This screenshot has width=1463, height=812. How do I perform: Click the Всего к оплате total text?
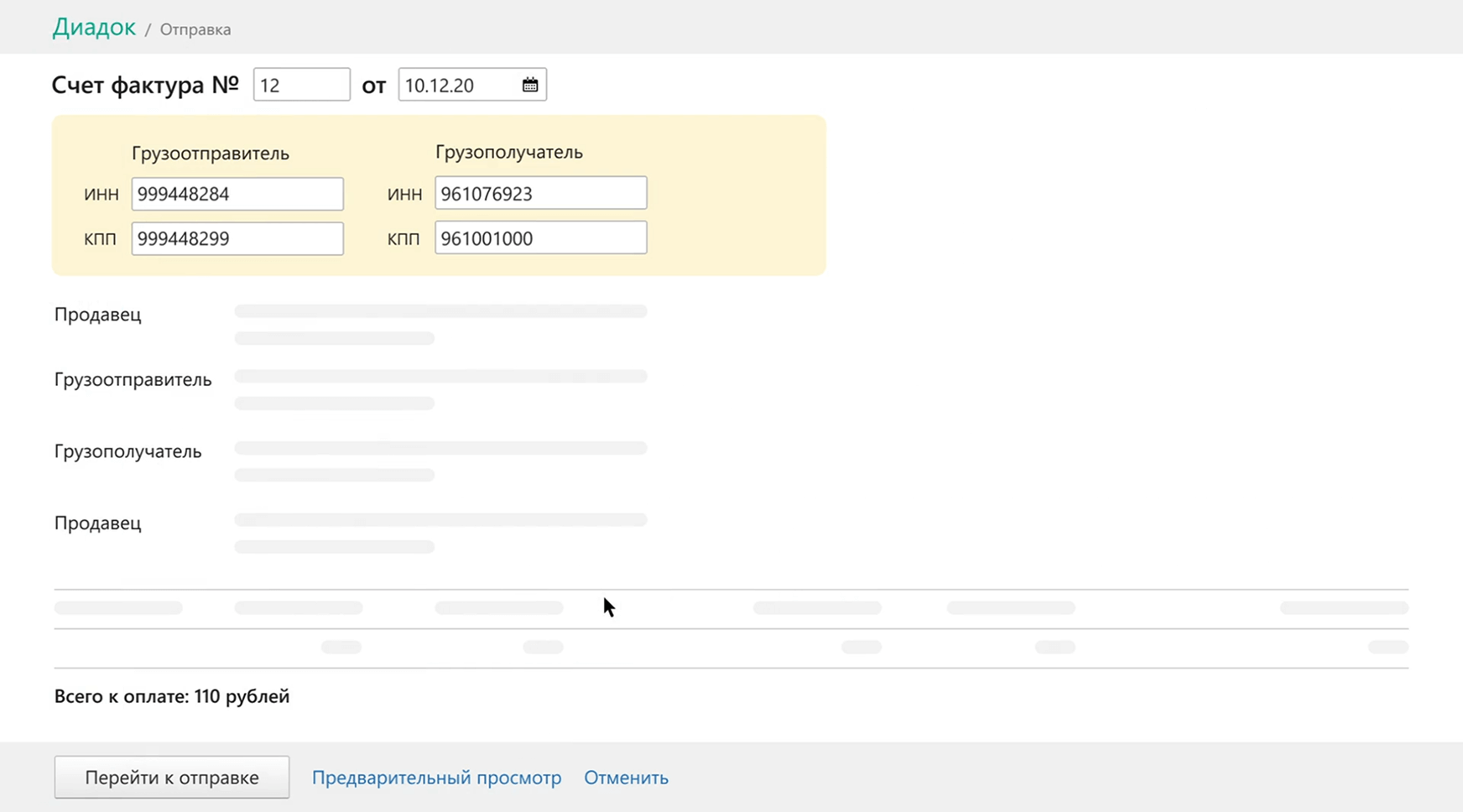(172, 696)
